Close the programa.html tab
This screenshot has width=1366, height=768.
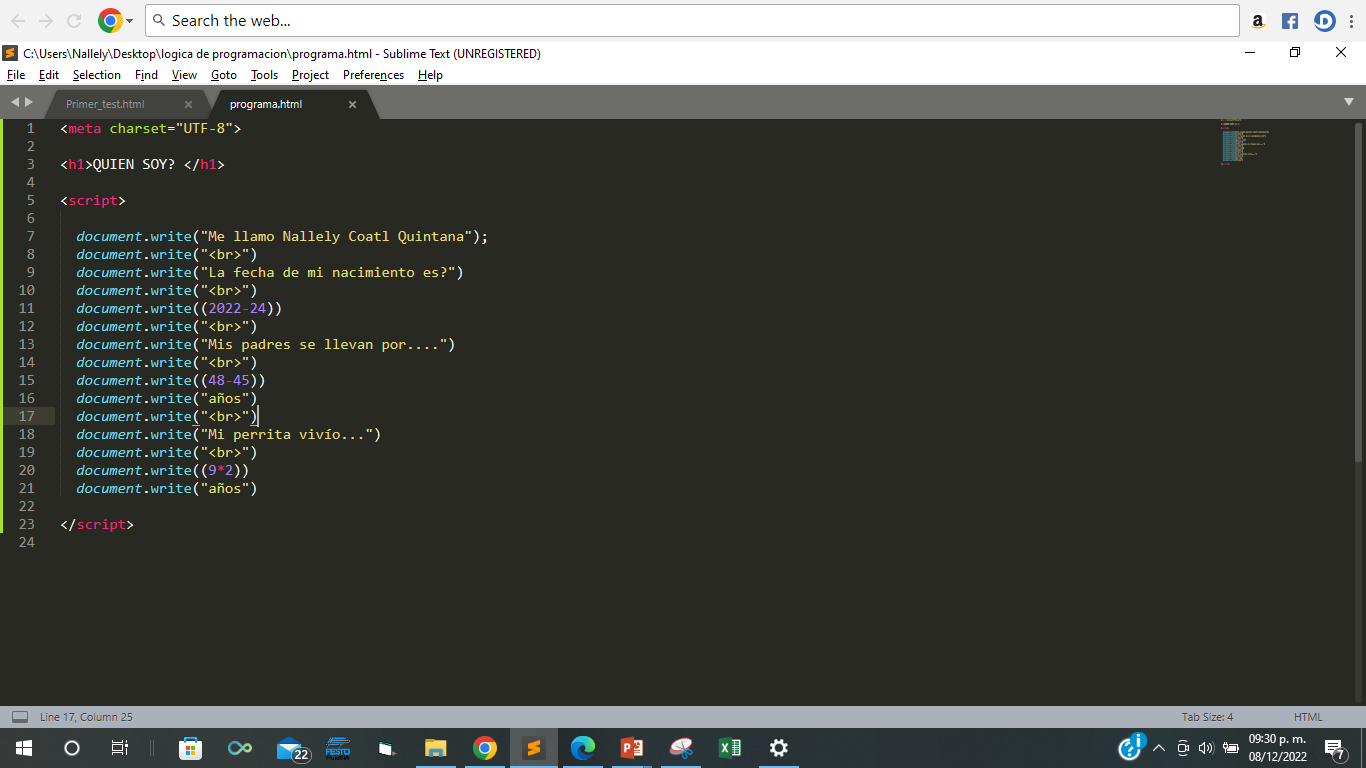pyautogui.click(x=352, y=104)
